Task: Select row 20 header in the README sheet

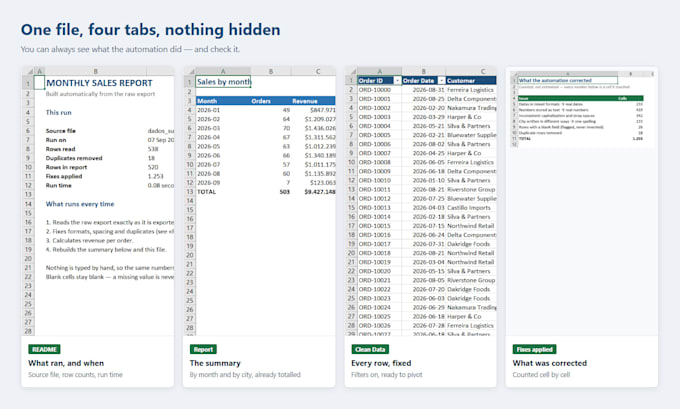Action: (x=28, y=258)
